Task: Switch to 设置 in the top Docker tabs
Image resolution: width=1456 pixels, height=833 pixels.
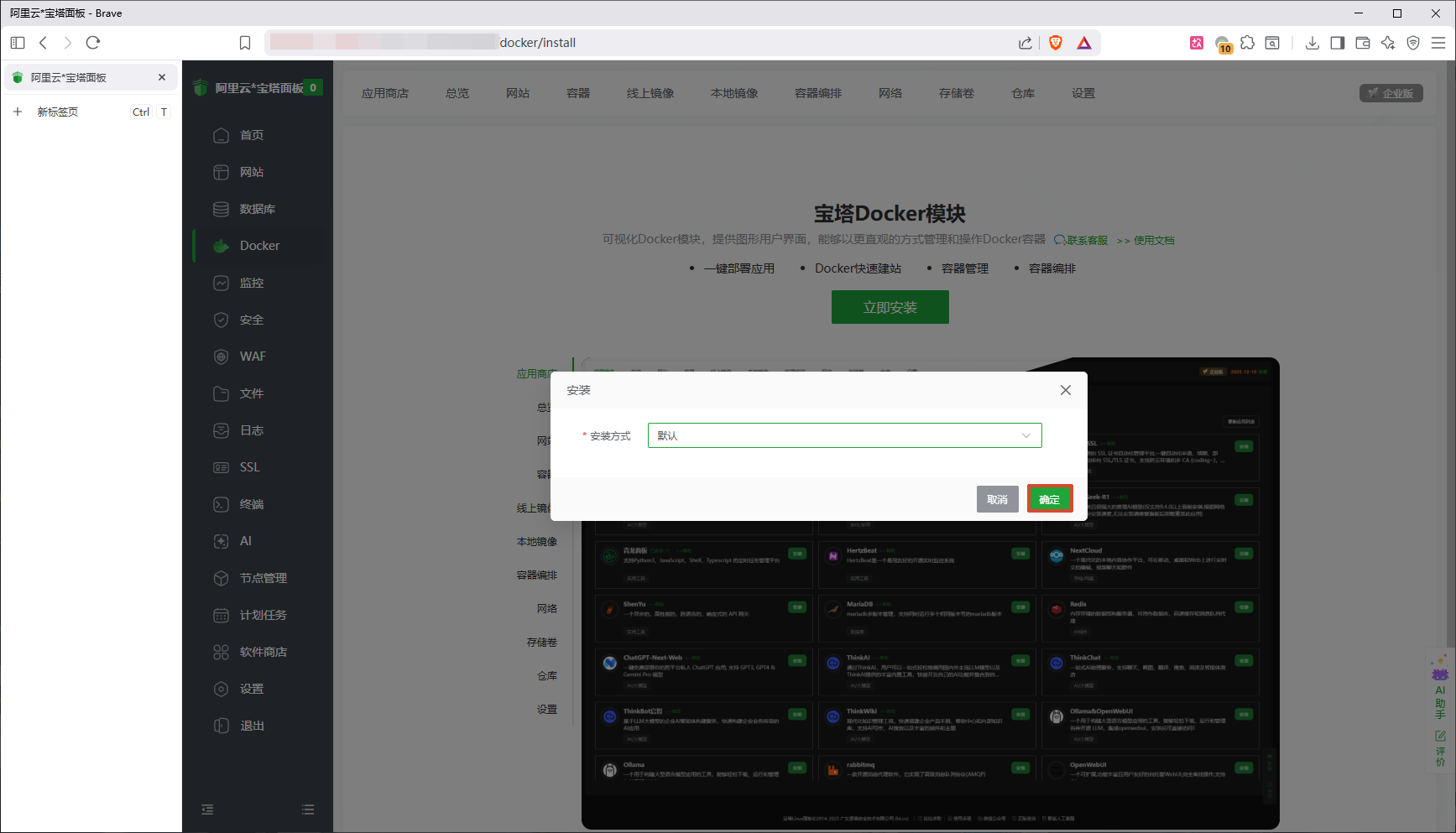Action: click(x=1083, y=93)
